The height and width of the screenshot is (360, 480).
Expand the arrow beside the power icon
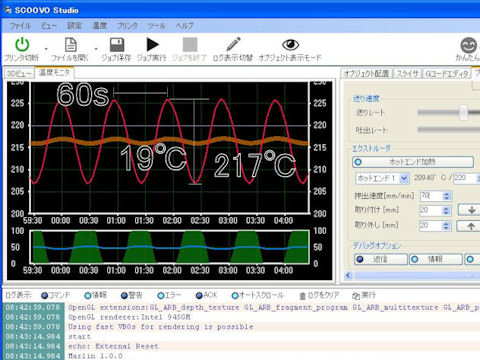[x=46, y=49]
